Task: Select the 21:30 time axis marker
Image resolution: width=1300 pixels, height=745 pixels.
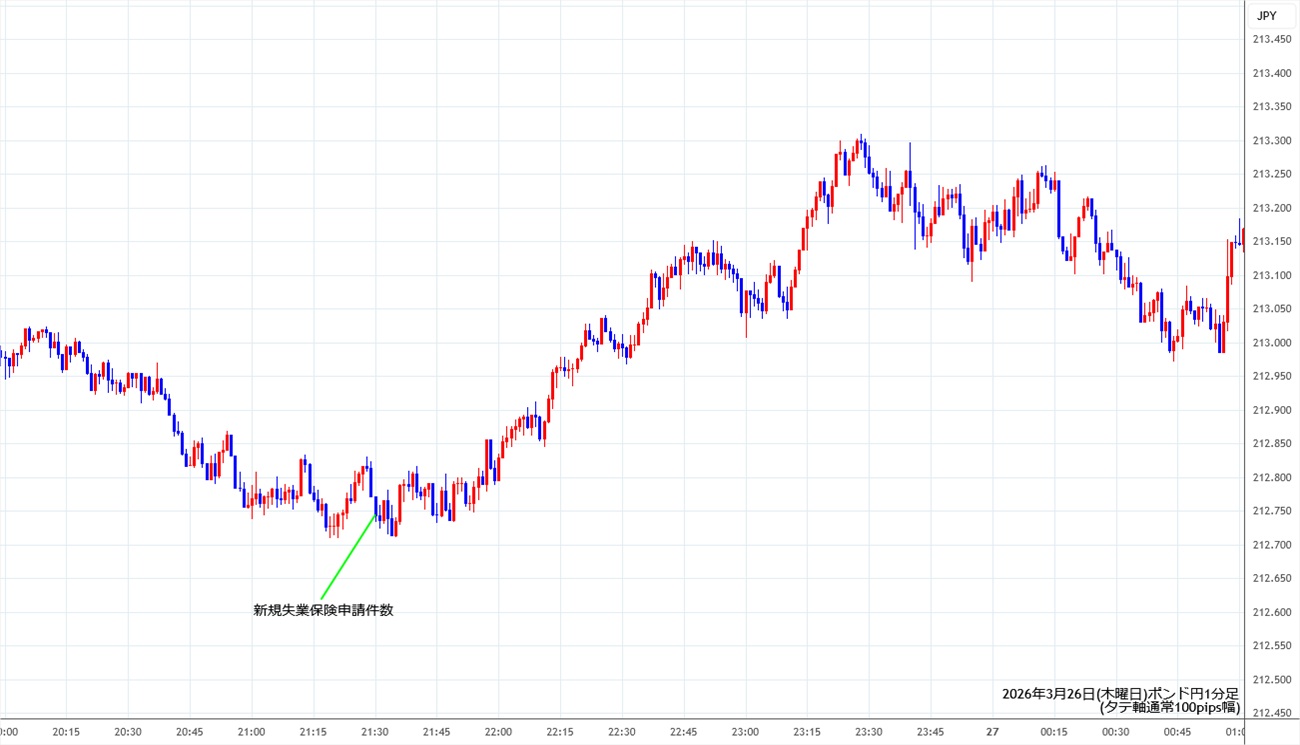Action: pyautogui.click(x=375, y=732)
